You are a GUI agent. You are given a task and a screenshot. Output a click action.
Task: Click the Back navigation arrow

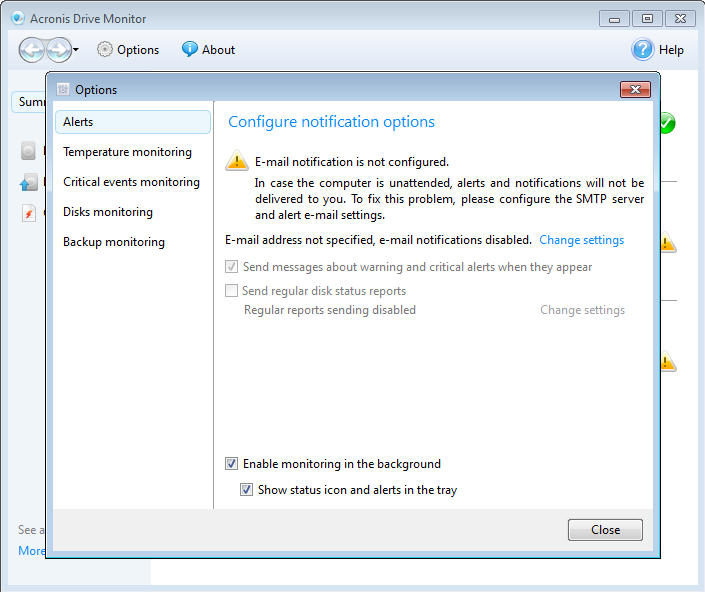31,50
